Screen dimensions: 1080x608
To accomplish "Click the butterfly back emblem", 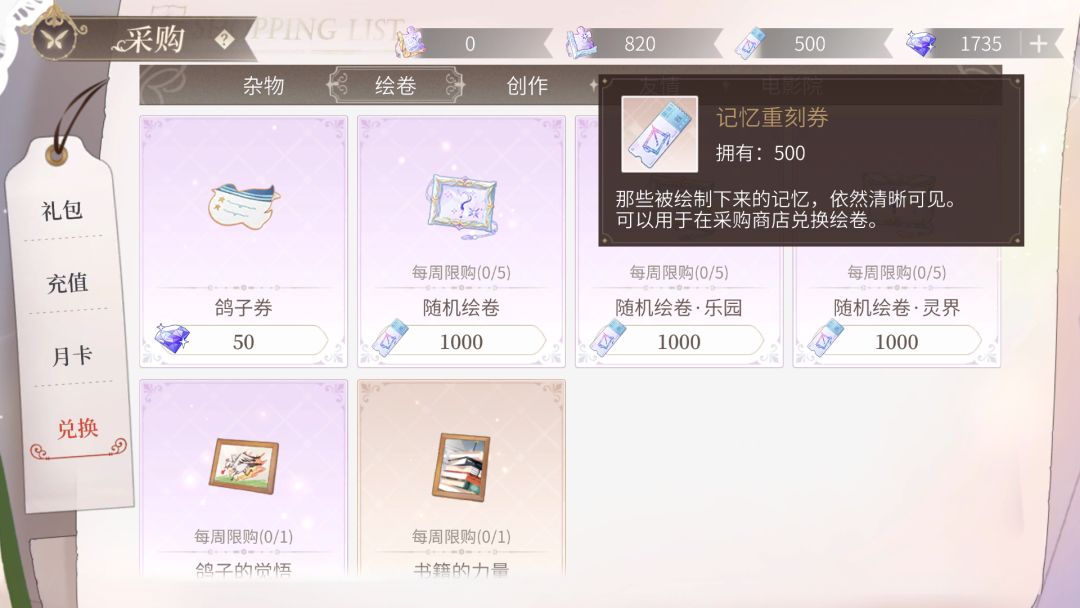I will (x=54, y=38).
